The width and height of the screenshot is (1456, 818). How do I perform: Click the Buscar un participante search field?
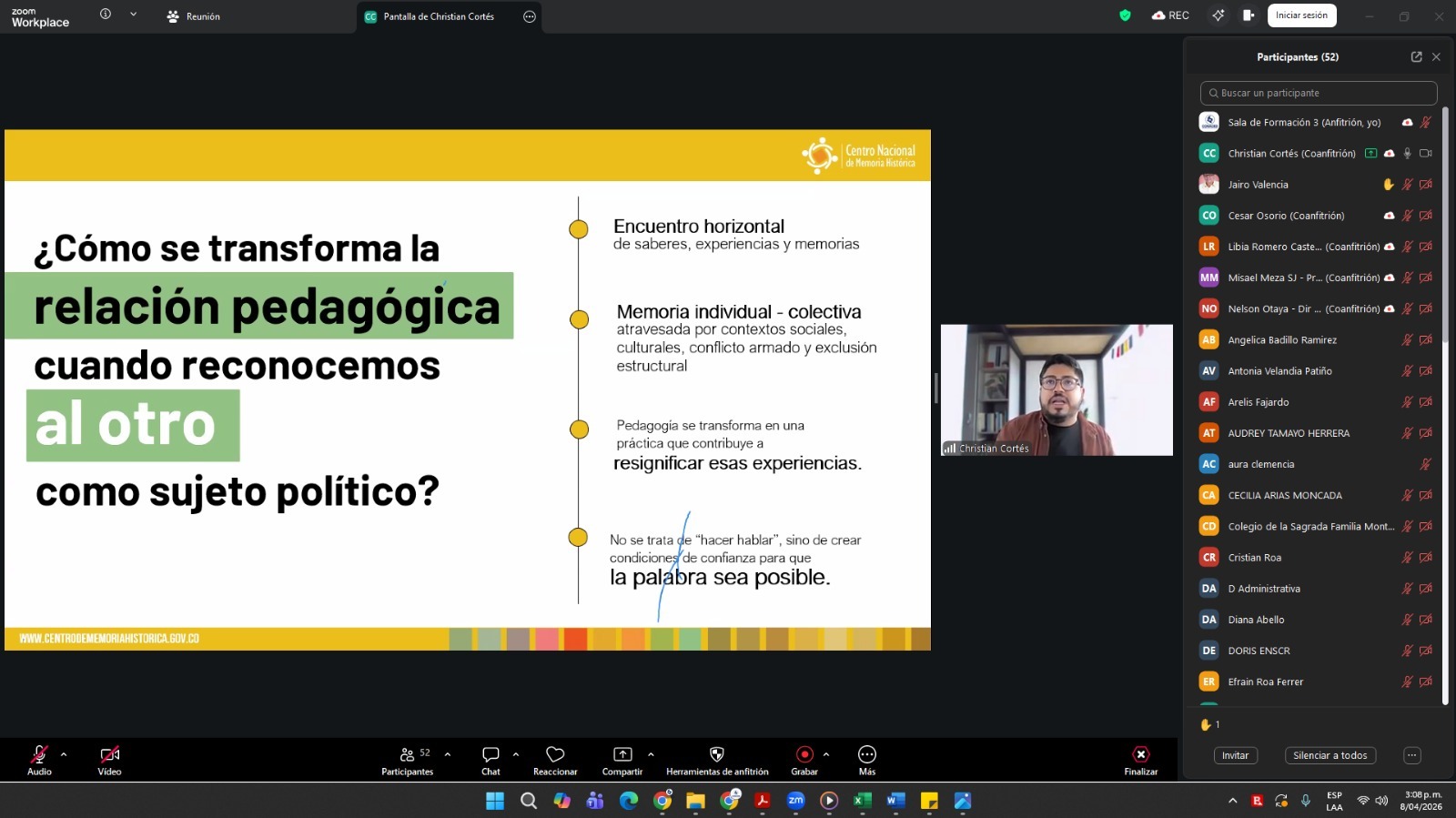tap(1319, 93)
